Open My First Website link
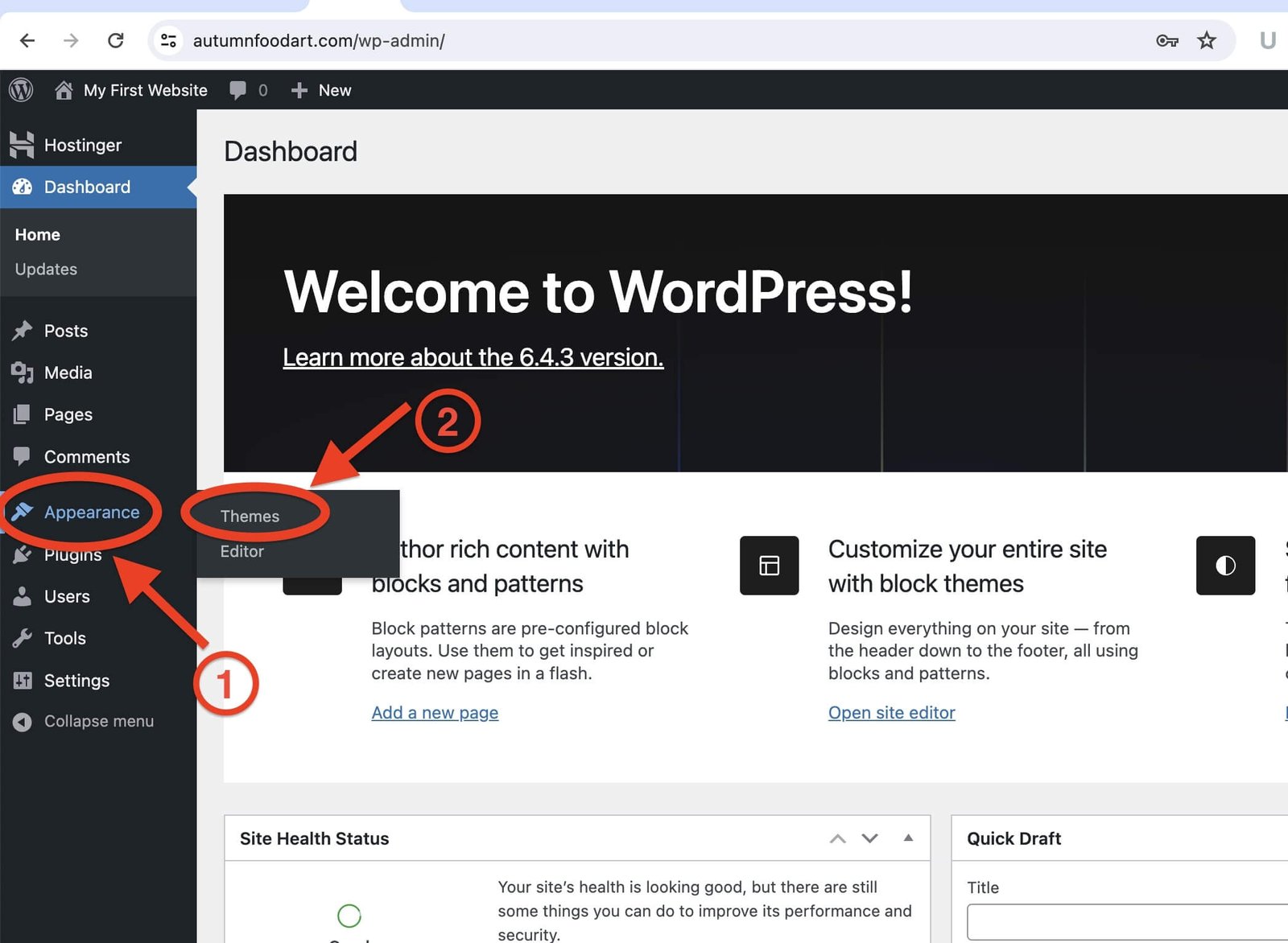Viewport: 1288px width, 943px height. point(146,90)
